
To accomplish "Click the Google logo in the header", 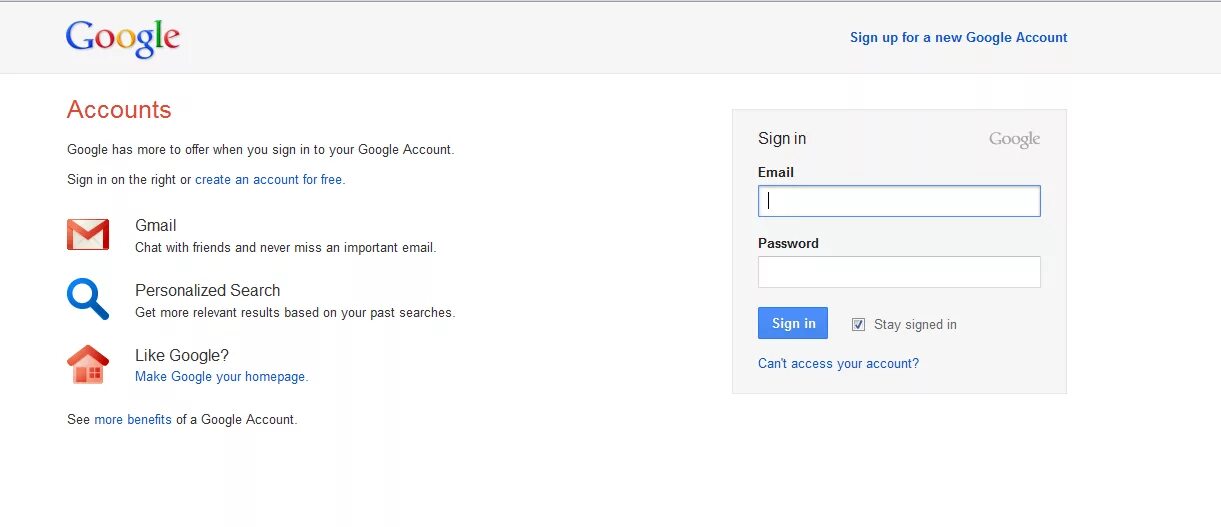I will point(123,38).
